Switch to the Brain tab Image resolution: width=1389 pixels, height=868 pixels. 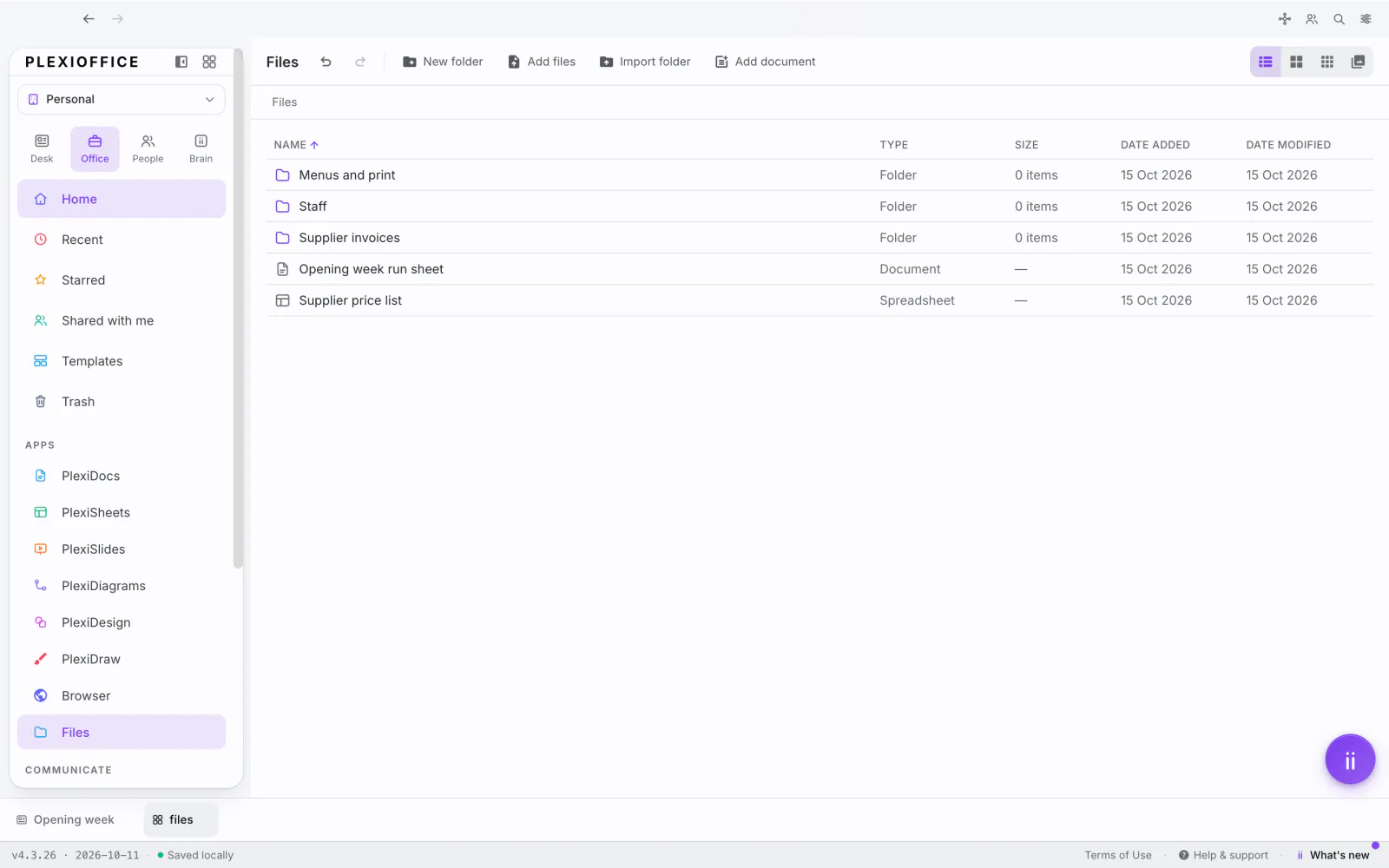[201, 148]
